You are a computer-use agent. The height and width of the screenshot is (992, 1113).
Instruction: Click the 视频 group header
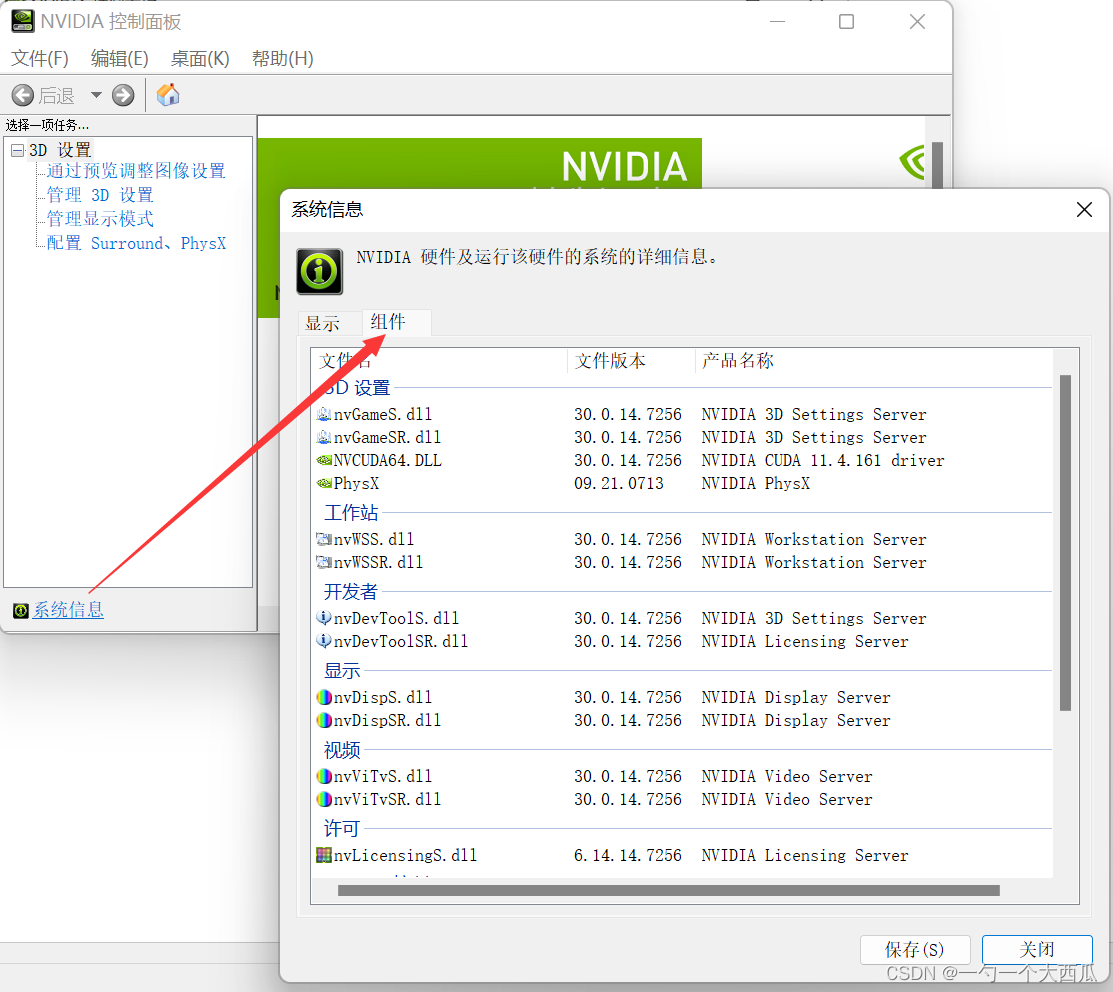(x=342, y=749)
